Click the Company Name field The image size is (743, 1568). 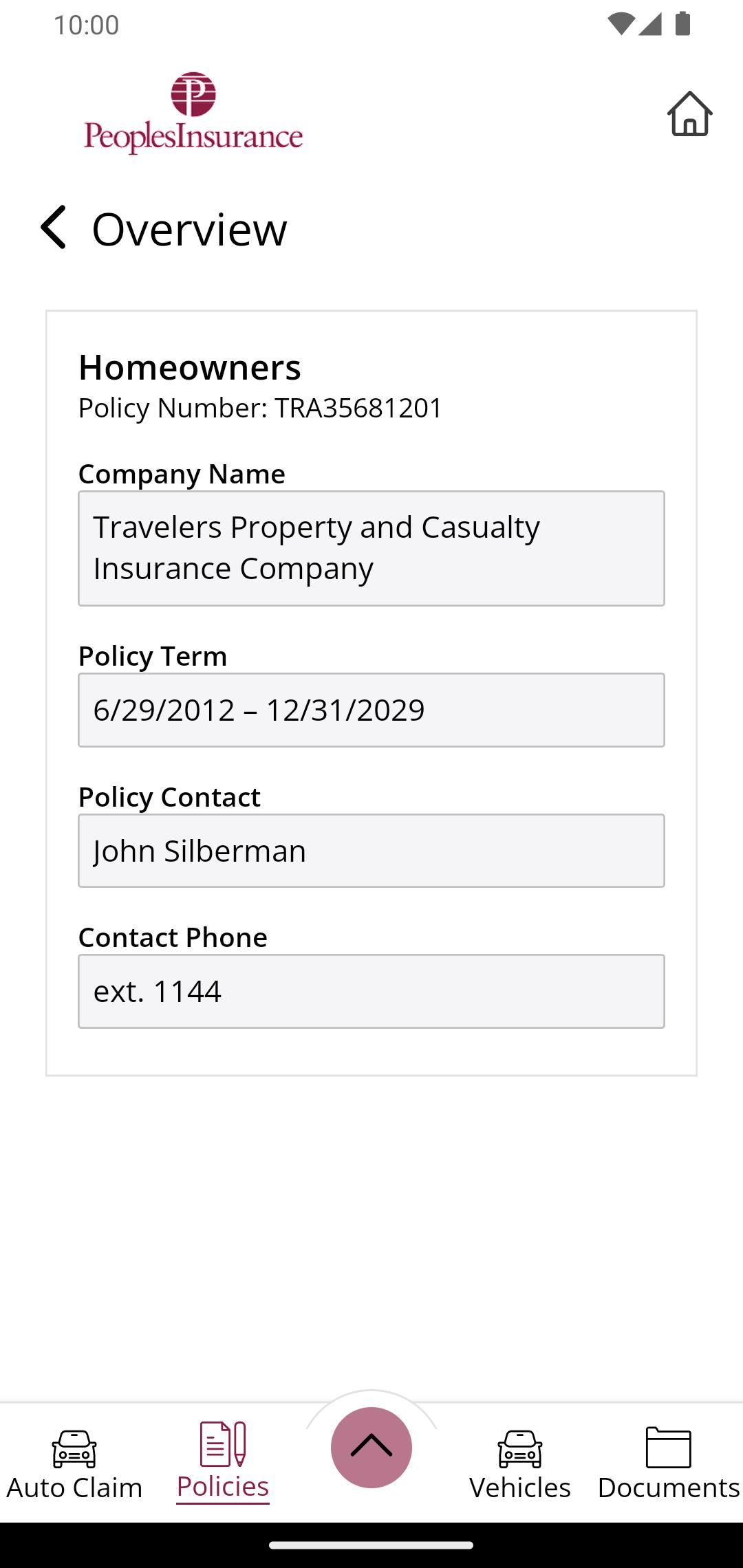click(x=371, y=548)
